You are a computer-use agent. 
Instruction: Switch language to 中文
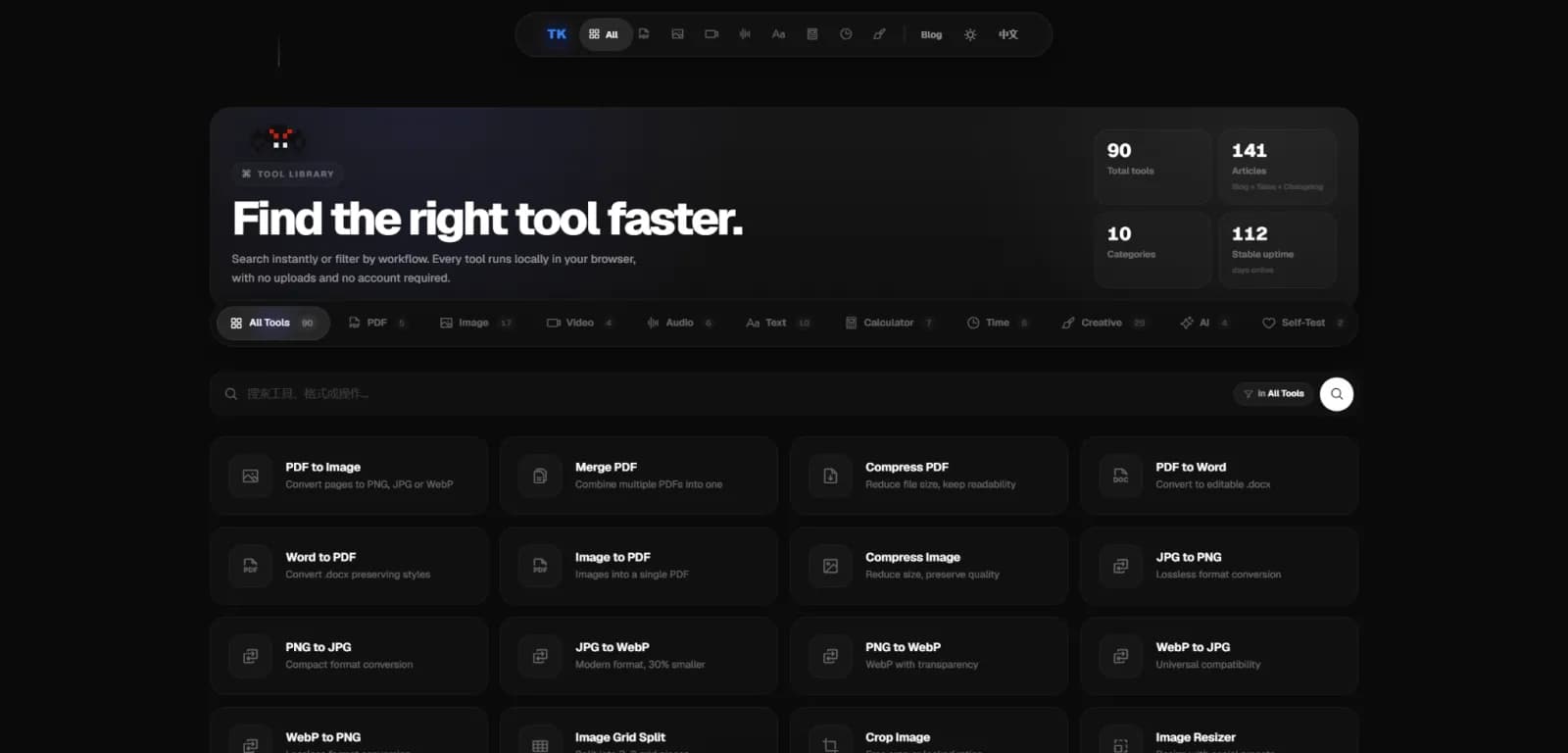1008,34
